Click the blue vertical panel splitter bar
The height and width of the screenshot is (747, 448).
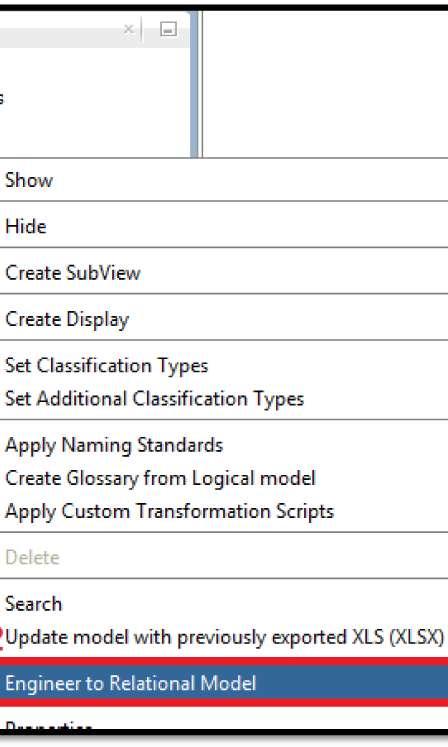point(194,84)
